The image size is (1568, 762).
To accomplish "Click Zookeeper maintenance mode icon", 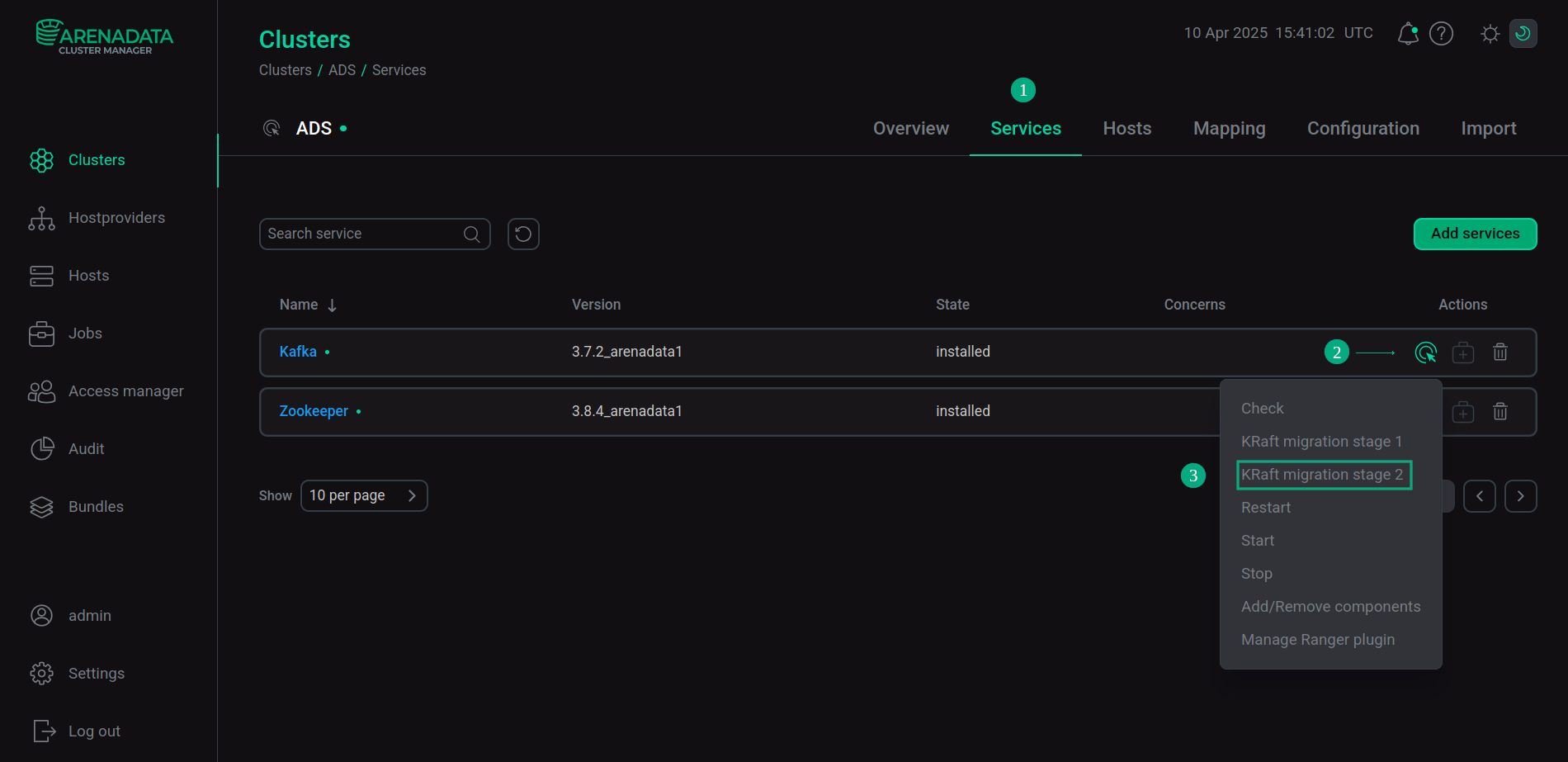I will 1463,412.
